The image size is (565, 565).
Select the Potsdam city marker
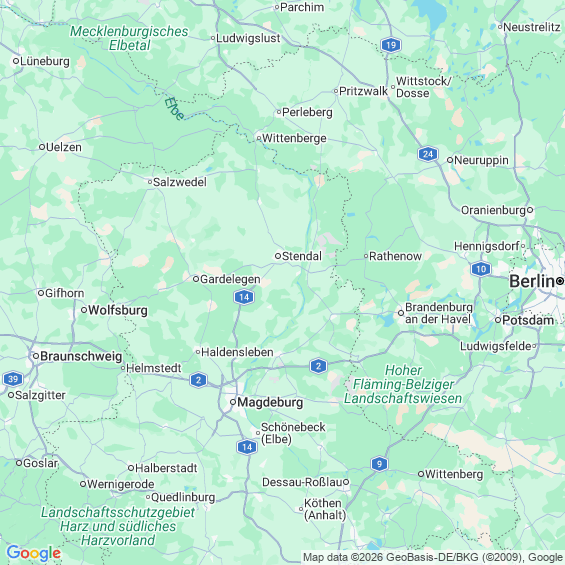[x=498, y=320]
